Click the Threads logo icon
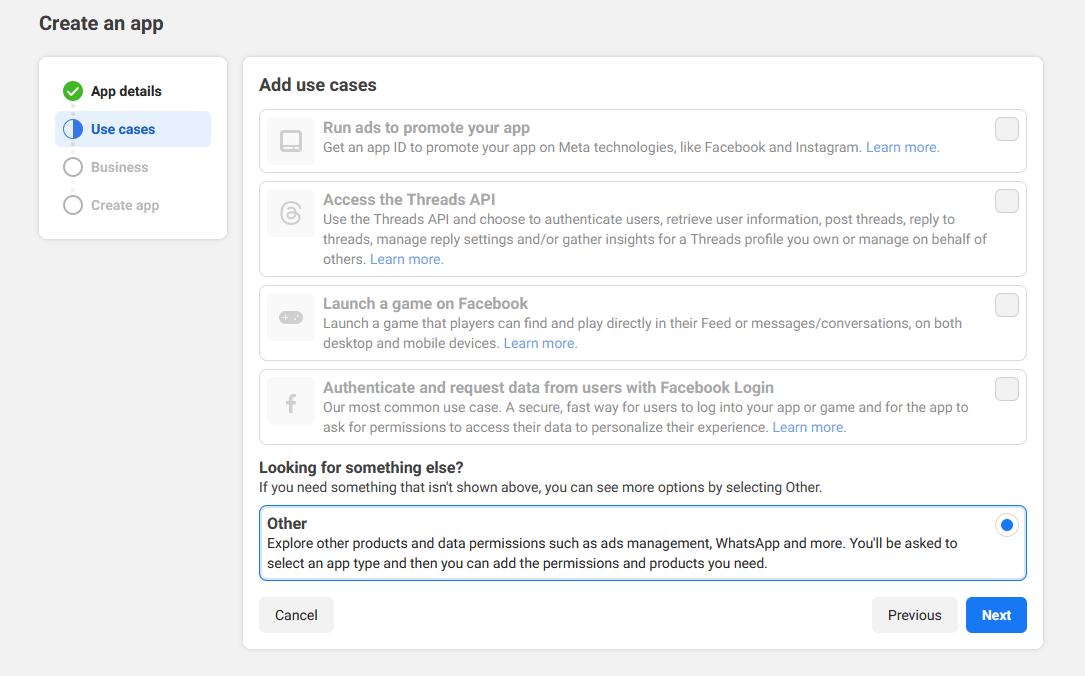This screenshot has width=1085, height=676. [291, 212]
